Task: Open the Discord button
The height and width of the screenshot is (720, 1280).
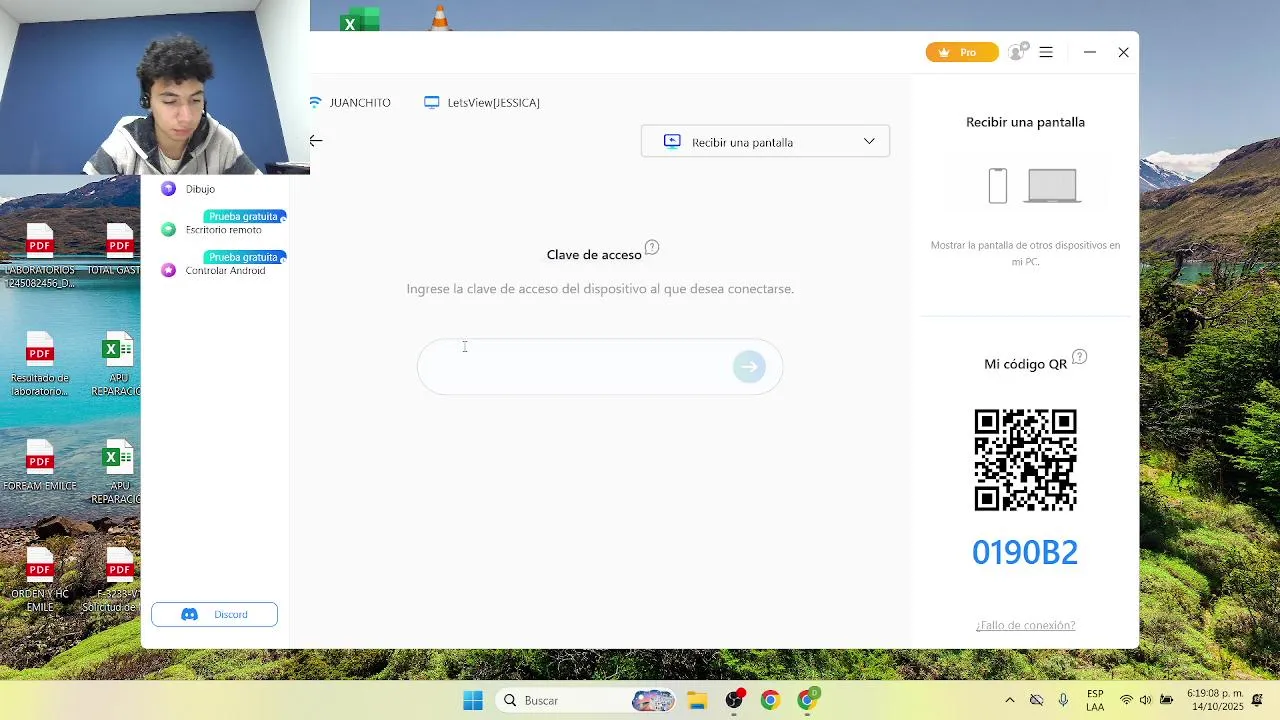Action: click(x=214, y=614)
